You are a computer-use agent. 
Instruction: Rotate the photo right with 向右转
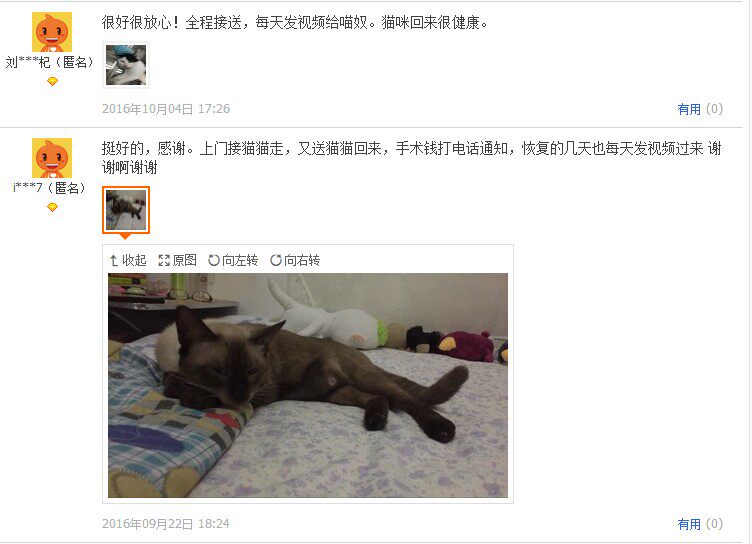pos(295,260)
